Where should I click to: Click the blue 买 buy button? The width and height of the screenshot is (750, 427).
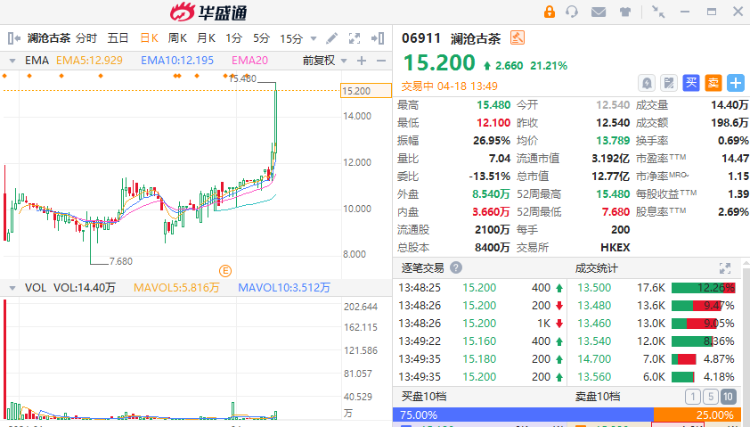691,83
